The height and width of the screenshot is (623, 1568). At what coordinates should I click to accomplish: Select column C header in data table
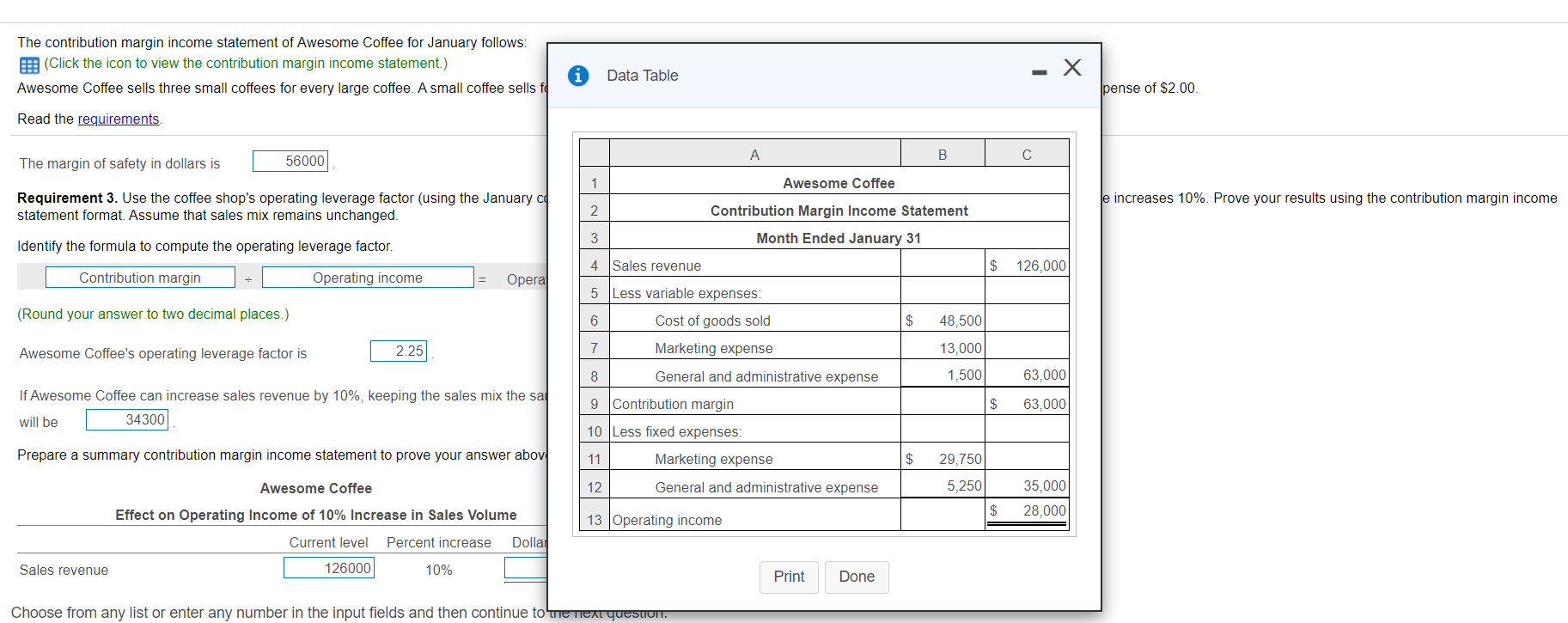1027,155
